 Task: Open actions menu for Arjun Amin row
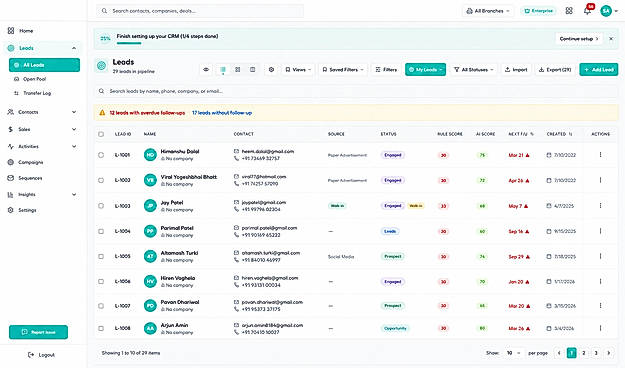600,328
